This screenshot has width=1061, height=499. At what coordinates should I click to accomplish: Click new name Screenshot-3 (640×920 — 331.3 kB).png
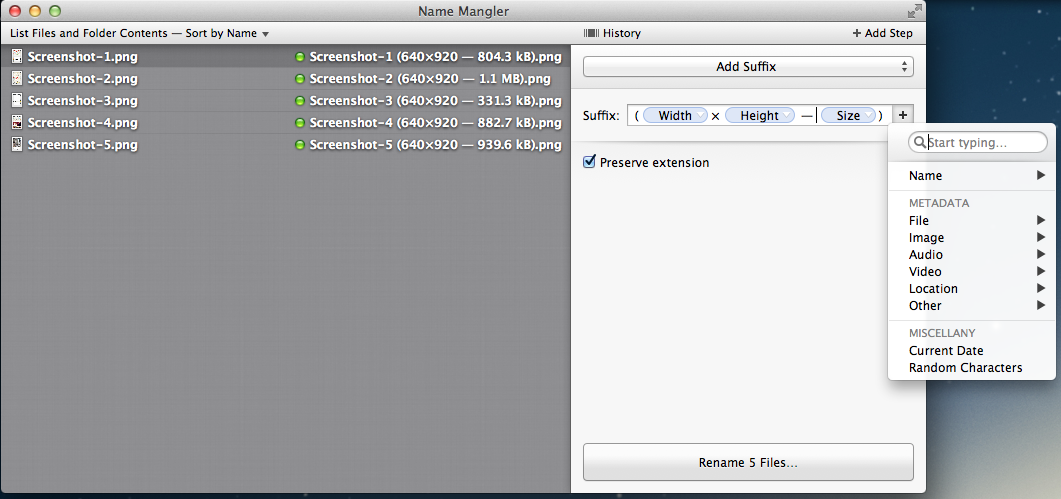[x=435, y=101]
